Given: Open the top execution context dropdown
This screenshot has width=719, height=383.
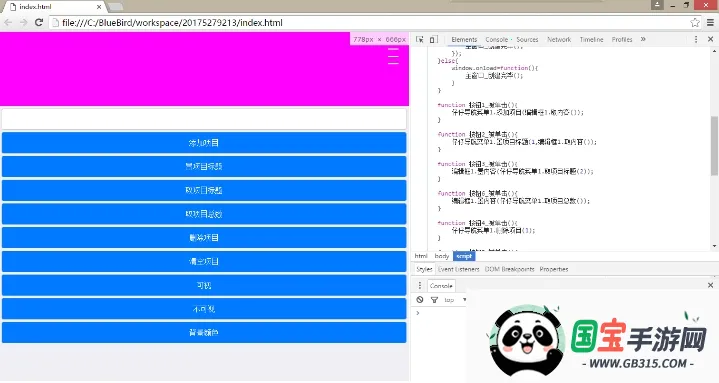Looking at the screenshot, I should click(x=455, y=300).
